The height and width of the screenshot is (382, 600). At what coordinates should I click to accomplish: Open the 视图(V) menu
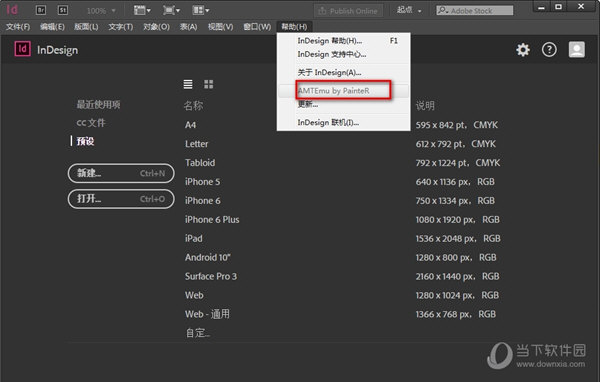coord(220,27)
